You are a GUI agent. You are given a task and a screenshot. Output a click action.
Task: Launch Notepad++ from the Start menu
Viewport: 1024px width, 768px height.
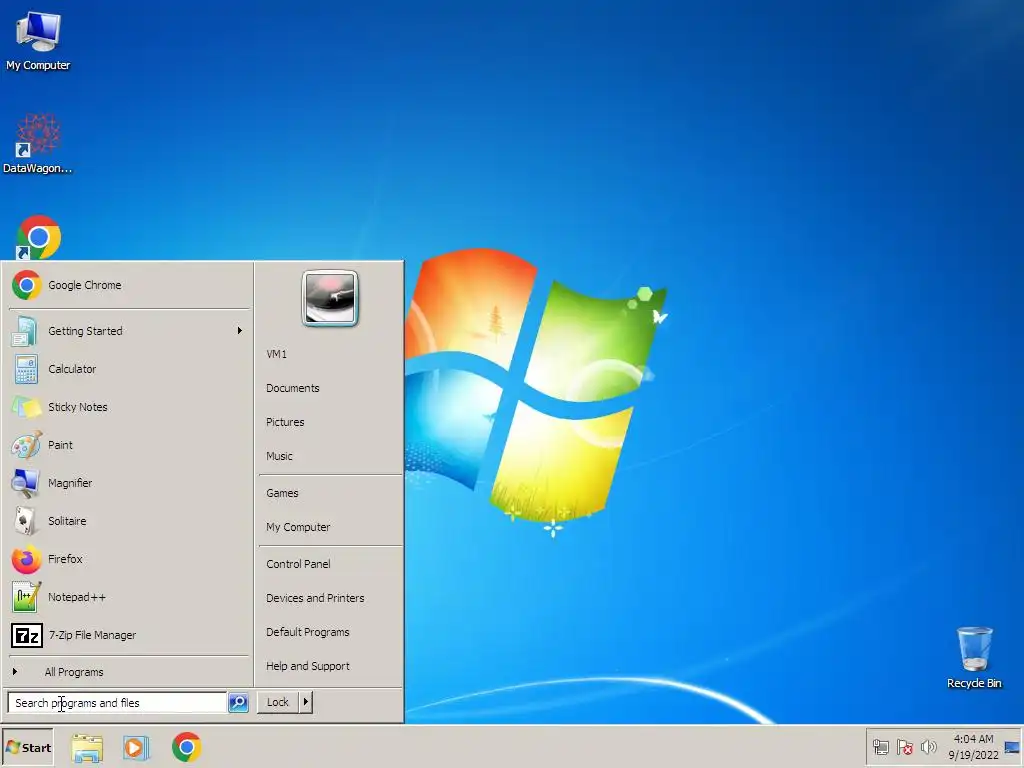tap(129, 597)
